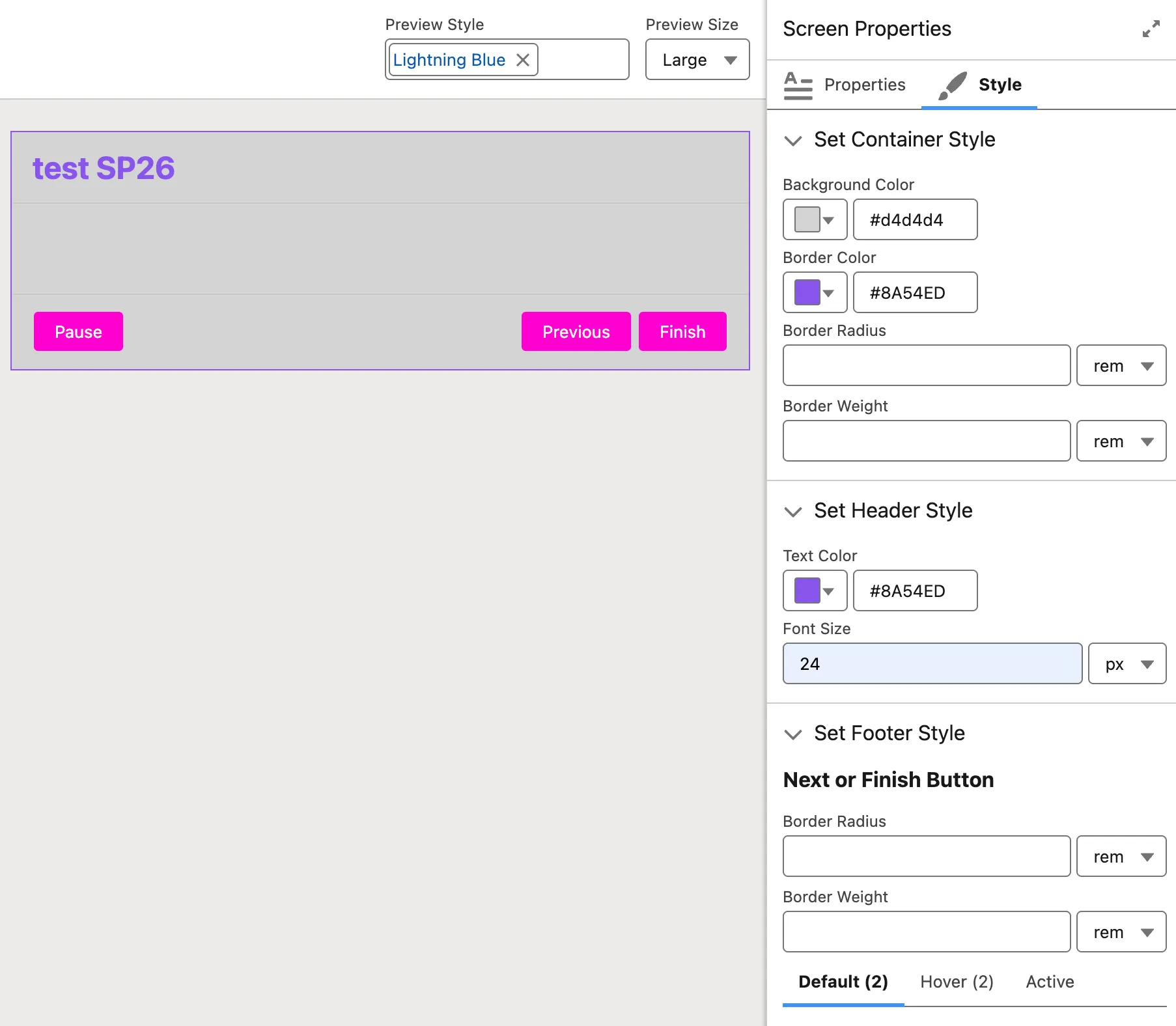Open container Border Radius unit dropdown
Image resolution: width=1176 pixels, height=1026 pixels.
1121,366
